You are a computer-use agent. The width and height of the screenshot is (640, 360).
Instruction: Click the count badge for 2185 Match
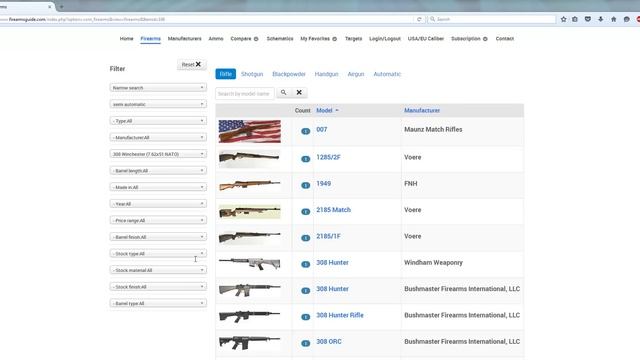point(305,211)
